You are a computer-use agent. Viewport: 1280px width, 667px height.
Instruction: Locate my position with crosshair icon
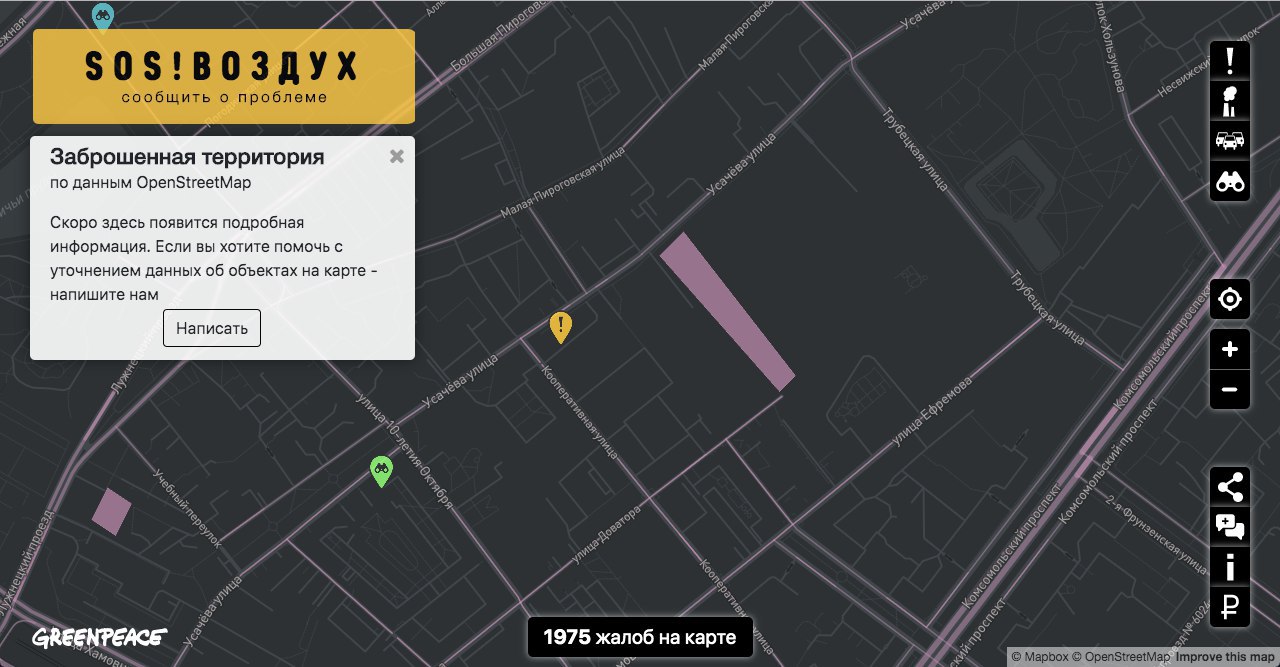point(1230,299)
